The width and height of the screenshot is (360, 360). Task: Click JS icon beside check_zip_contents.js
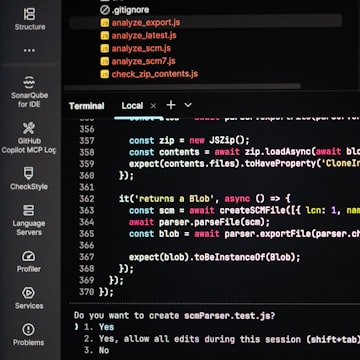(x=105, y=74)
